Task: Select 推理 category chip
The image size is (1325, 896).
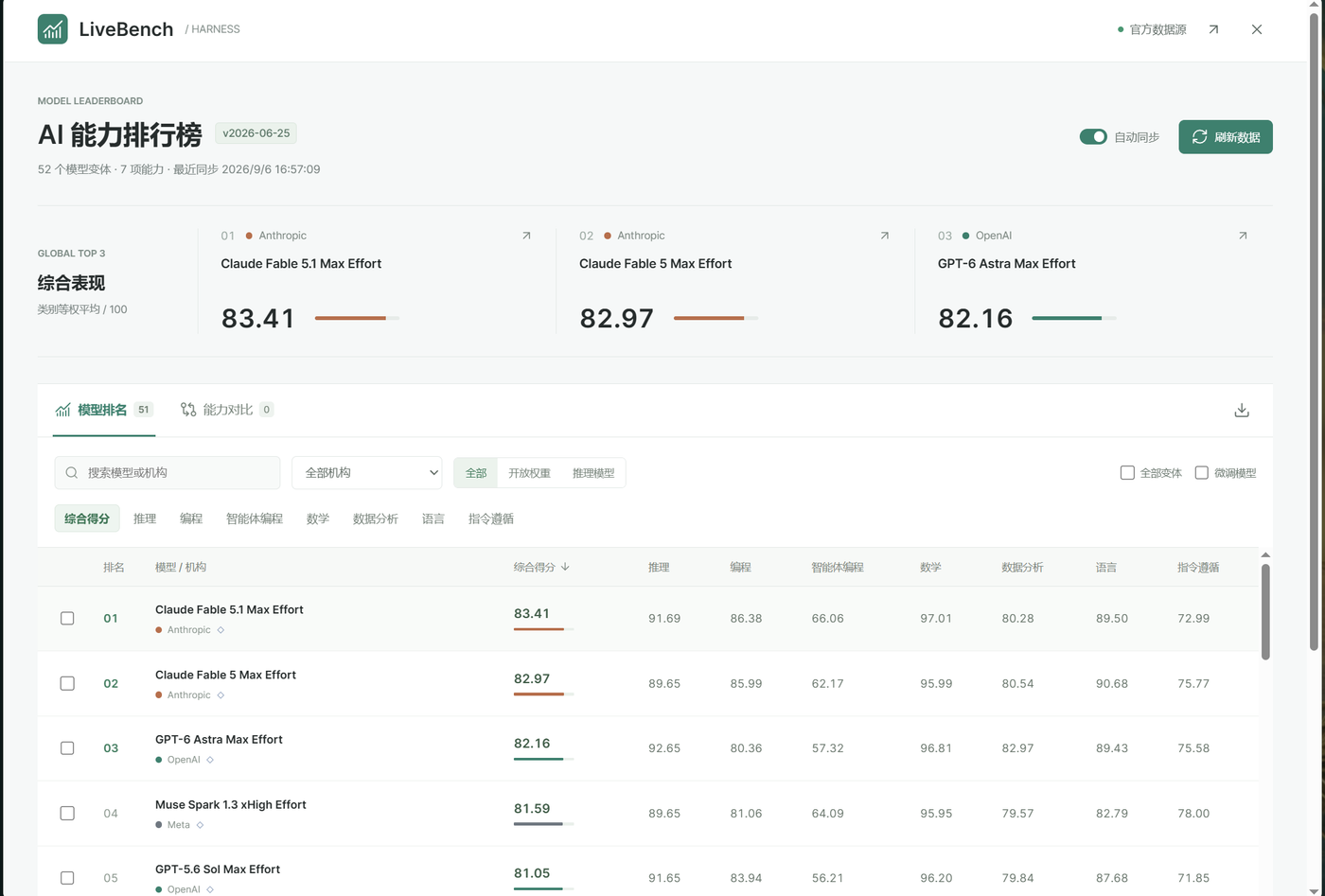Action: [x=145, y=518]
